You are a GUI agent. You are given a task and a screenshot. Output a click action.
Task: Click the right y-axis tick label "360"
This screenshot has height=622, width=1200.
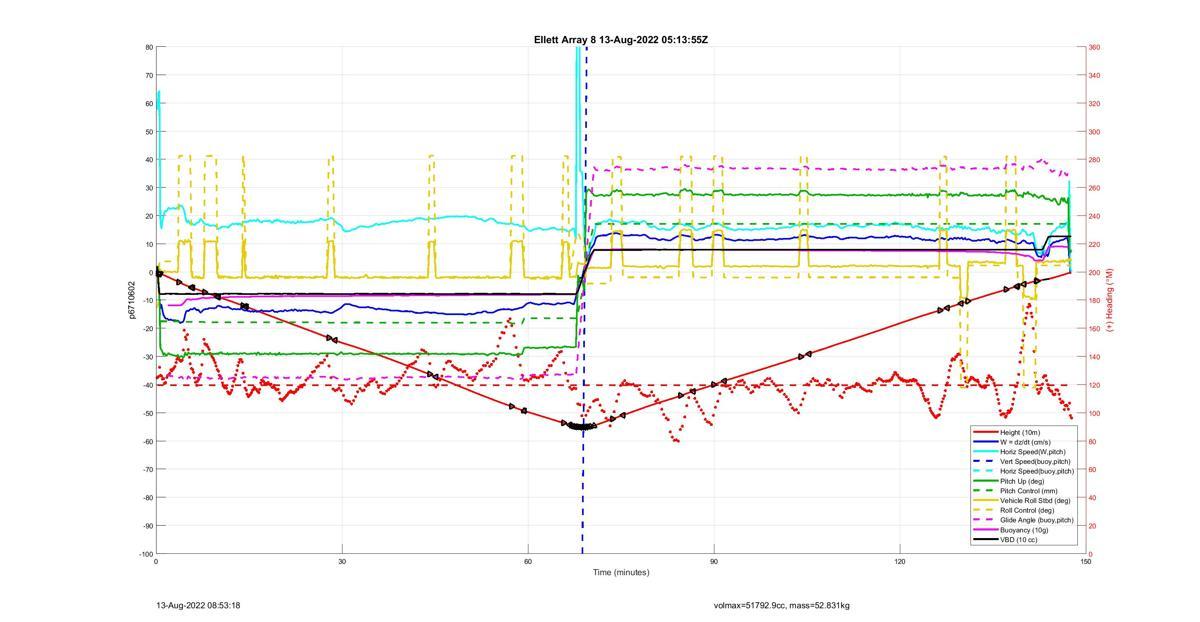[x=1095, y=47]
